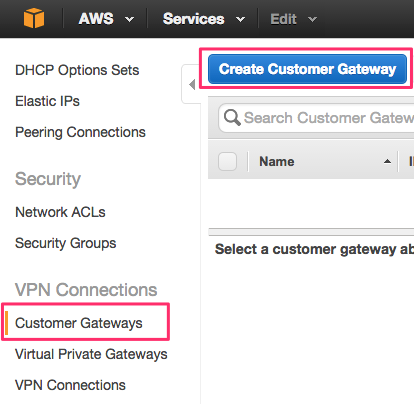
Task: Click the Name column header
Action: point(277,162)
